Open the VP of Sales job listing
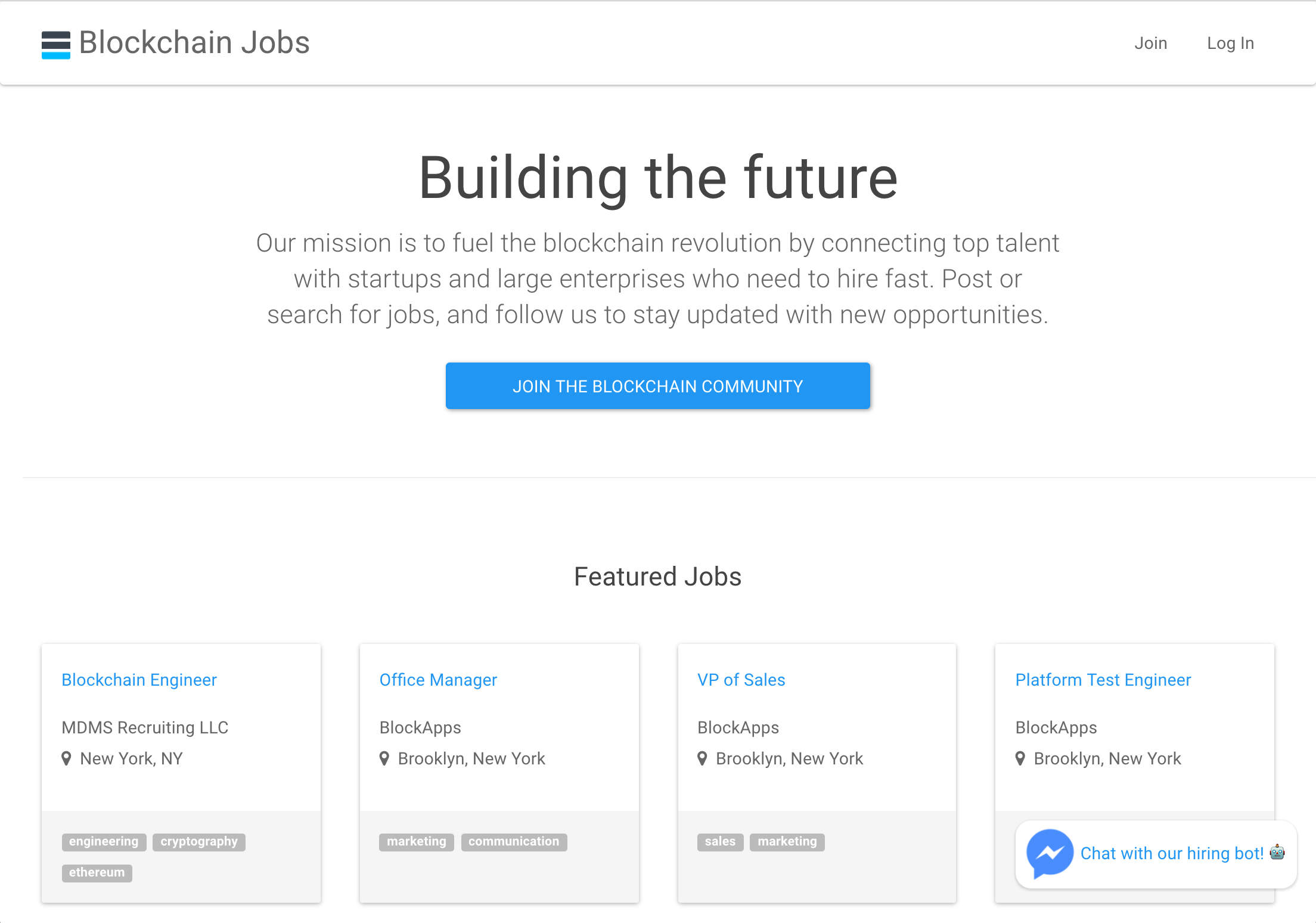The height and width of the screenshot is (923, 1316). (x=741, y=679)
